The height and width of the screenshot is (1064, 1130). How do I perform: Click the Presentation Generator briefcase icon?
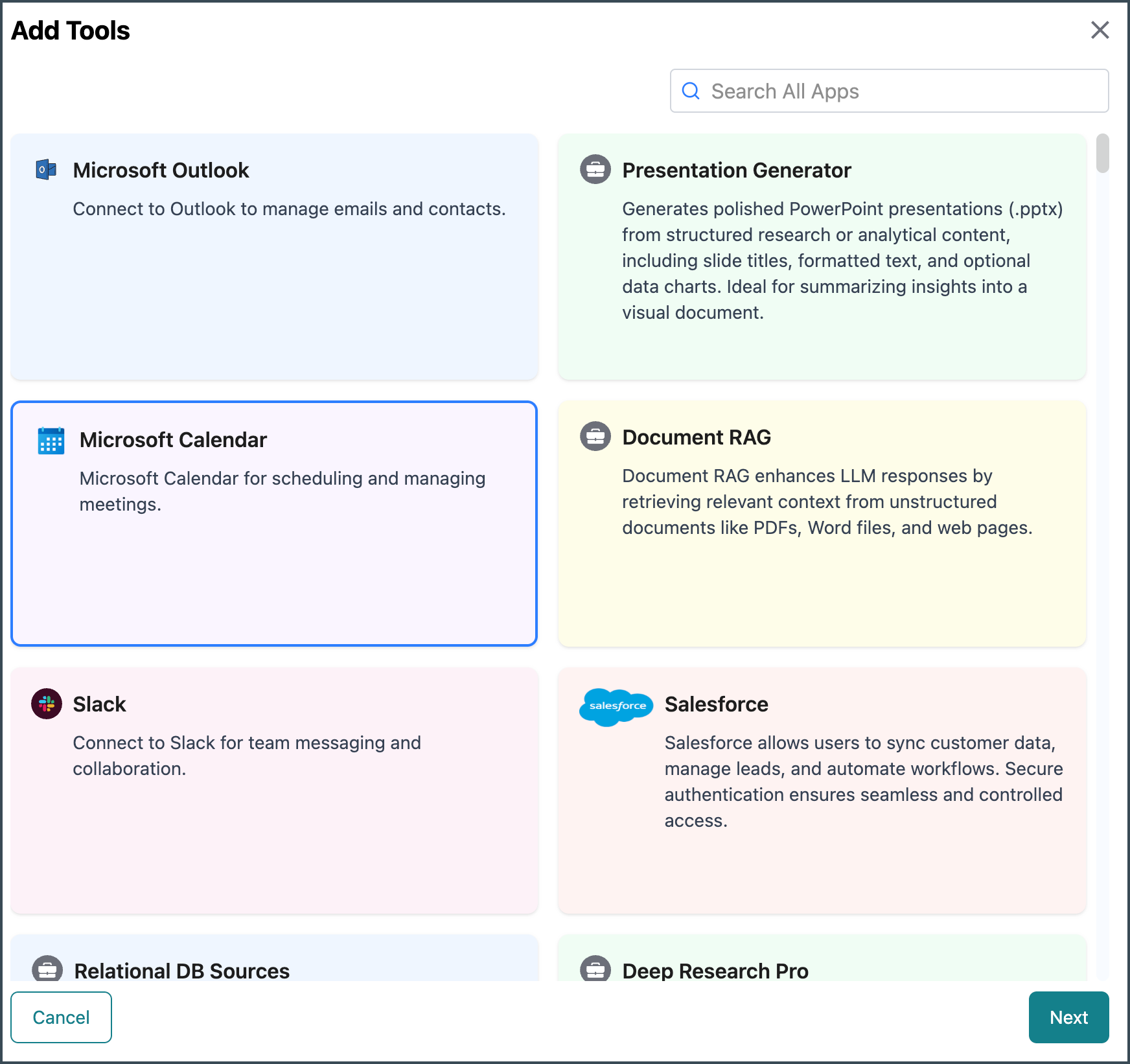pyautogui.click(x=595, y=170)
